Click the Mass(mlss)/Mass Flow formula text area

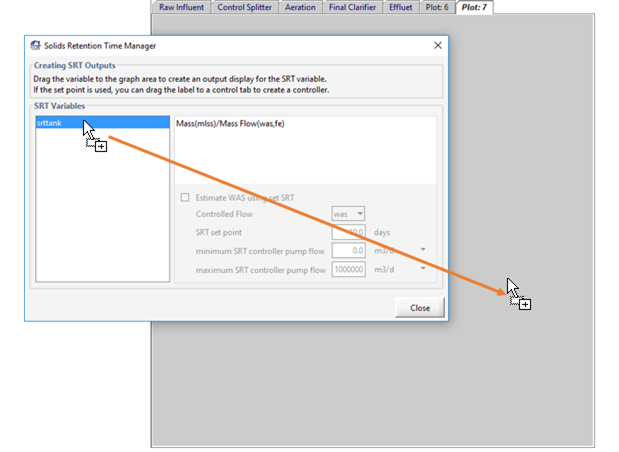(x=305, y=150)
